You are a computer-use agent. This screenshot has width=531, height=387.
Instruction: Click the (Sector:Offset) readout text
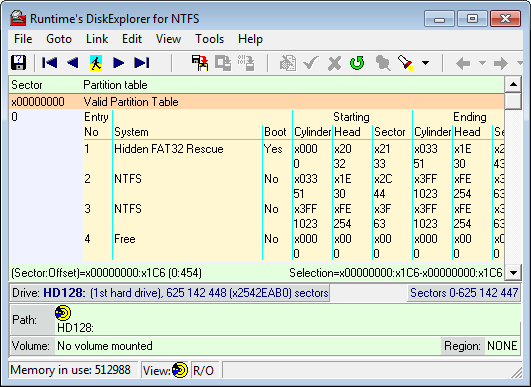pyautogui.click(x=106, y=273)
